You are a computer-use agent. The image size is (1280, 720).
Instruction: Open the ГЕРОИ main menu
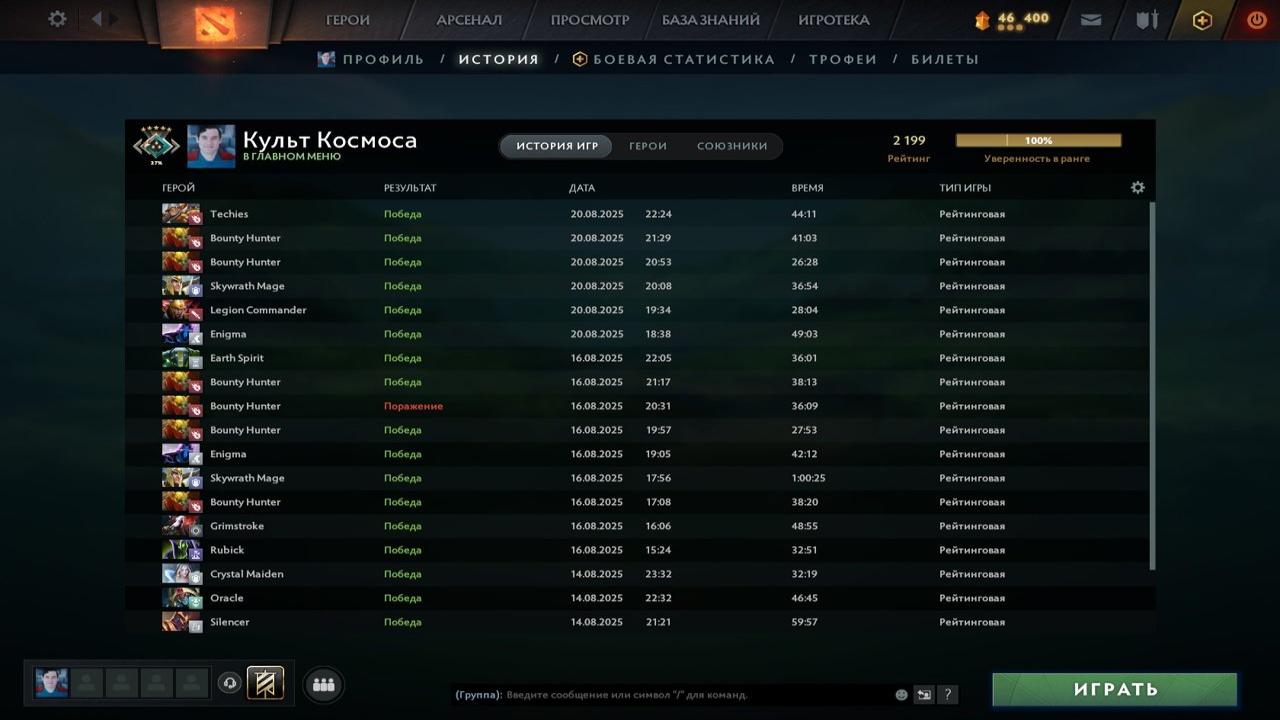pyautogui.click(x=348, y=20)
